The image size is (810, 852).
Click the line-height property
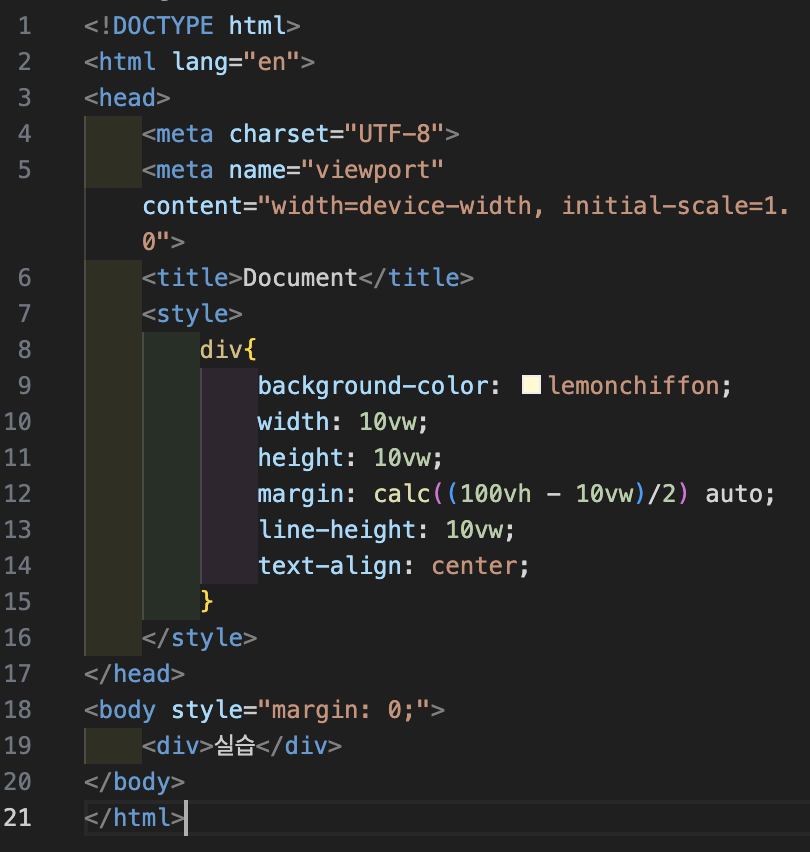coord(336,530)
